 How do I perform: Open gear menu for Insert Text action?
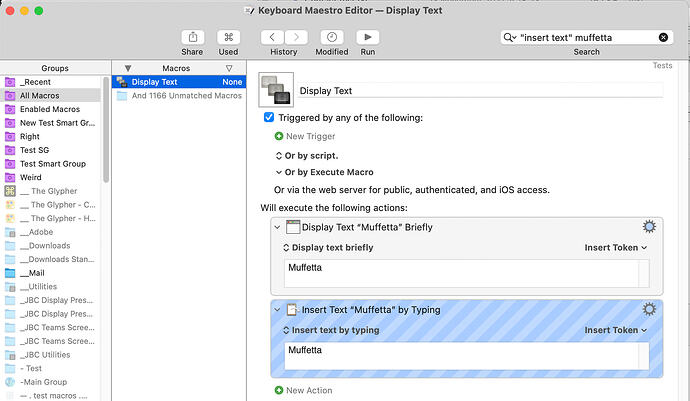[x=649, y=310]
